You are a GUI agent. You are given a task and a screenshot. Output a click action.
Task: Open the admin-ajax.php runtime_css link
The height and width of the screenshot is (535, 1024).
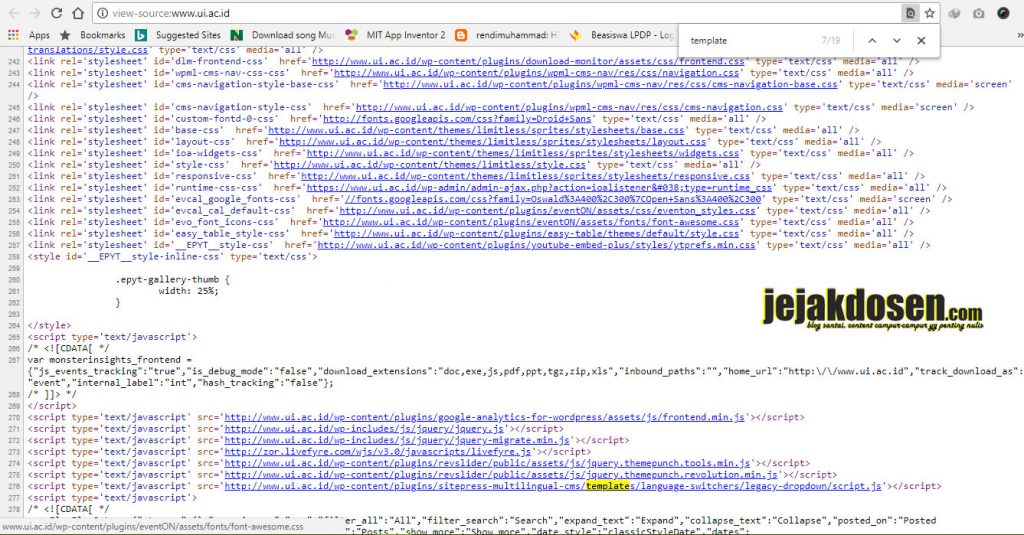tap(539, 187)
